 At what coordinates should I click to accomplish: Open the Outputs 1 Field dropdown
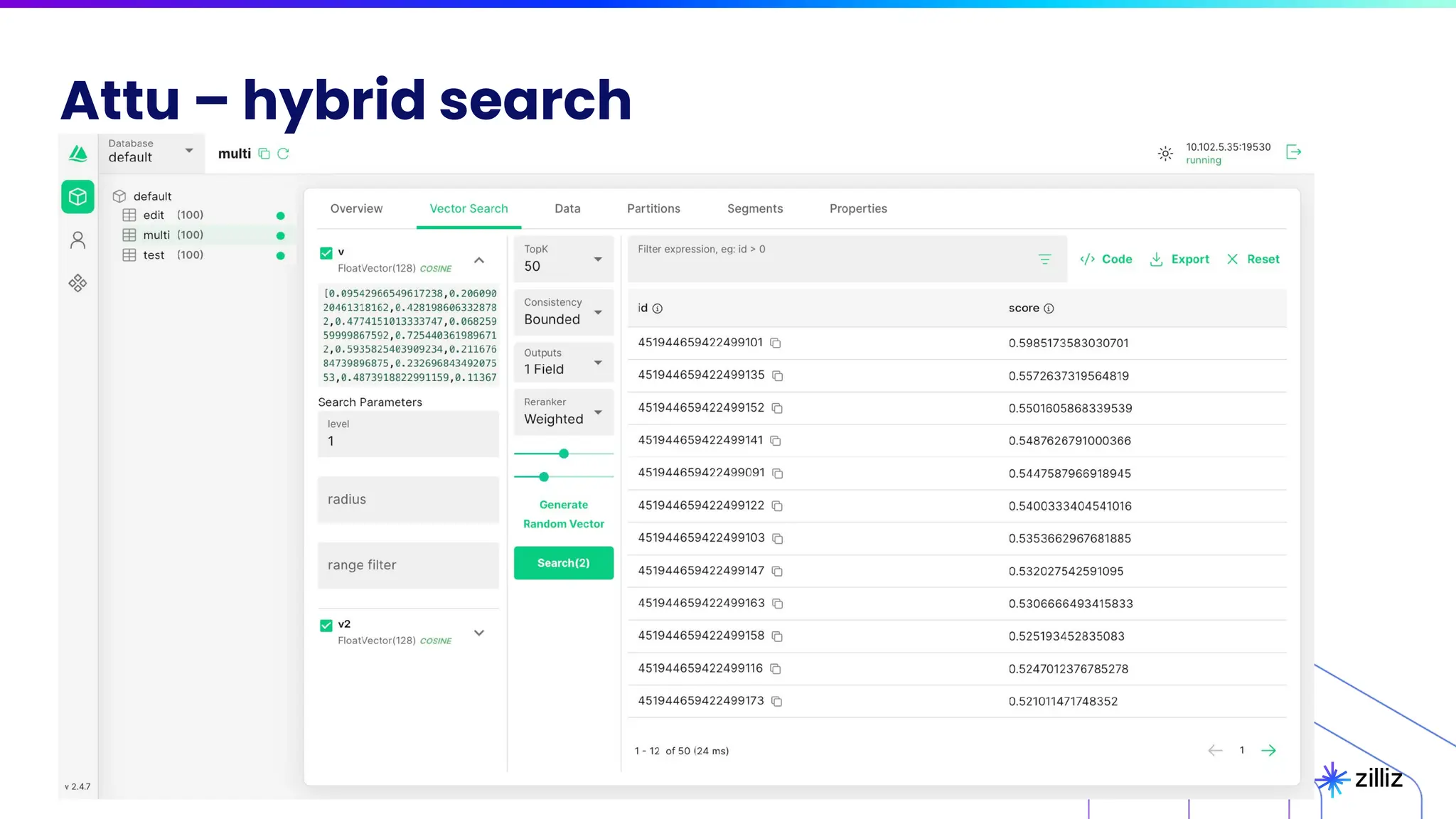point(563,362)
